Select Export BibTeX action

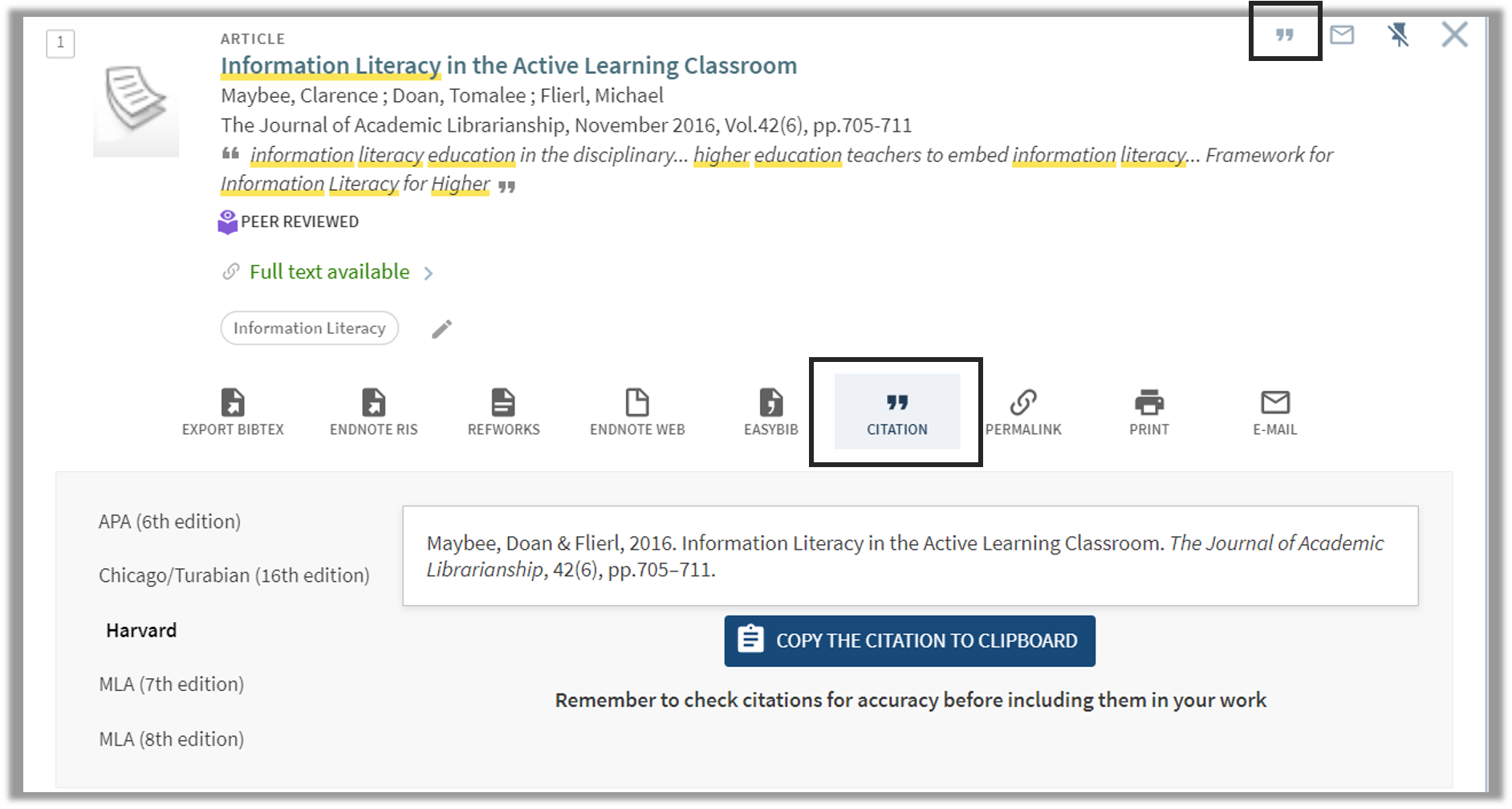click(233, 413)
